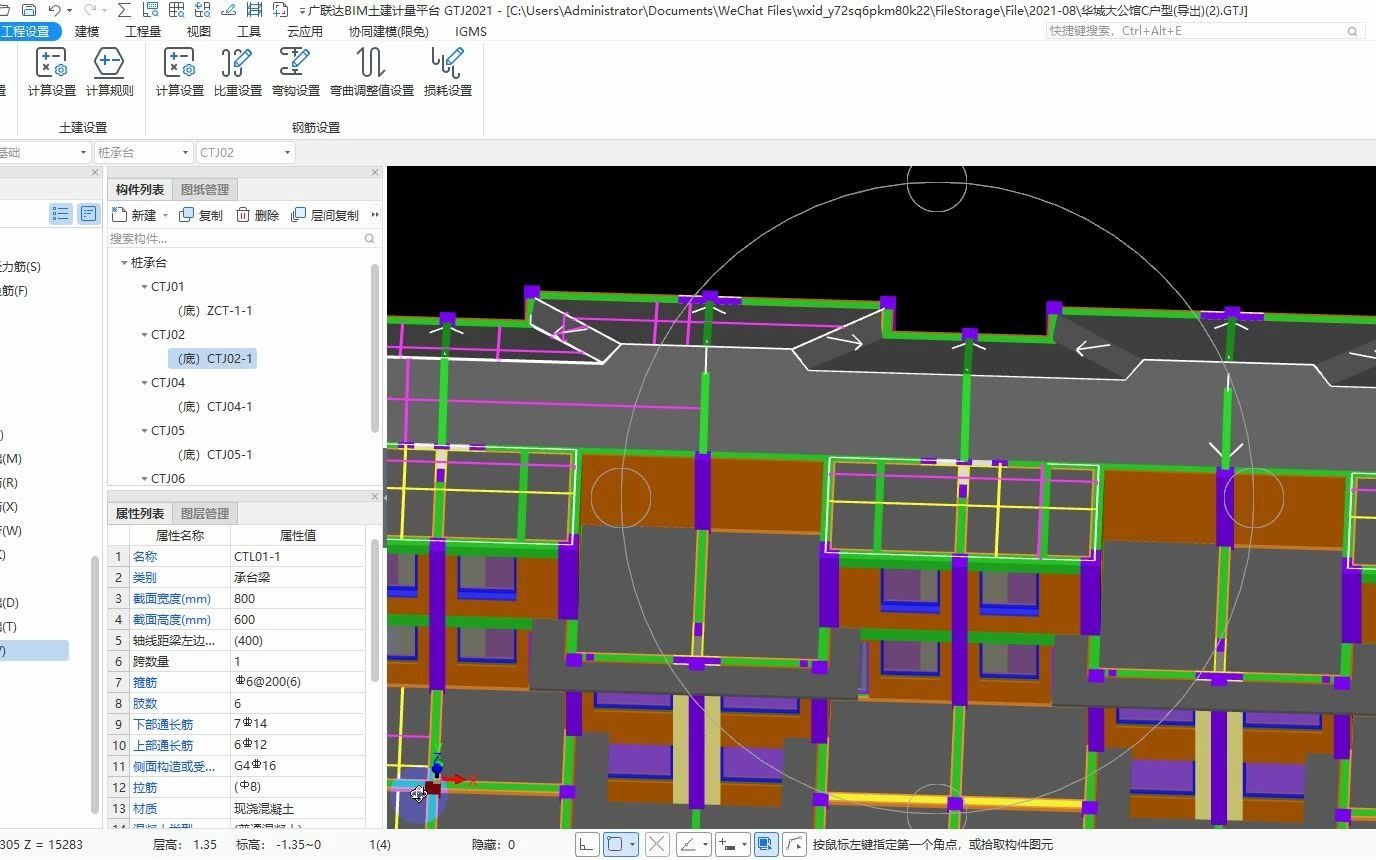Click the view-selected-quantities icon in title bar
This screenshot has height=860, width=1376.
pos(150,10)
